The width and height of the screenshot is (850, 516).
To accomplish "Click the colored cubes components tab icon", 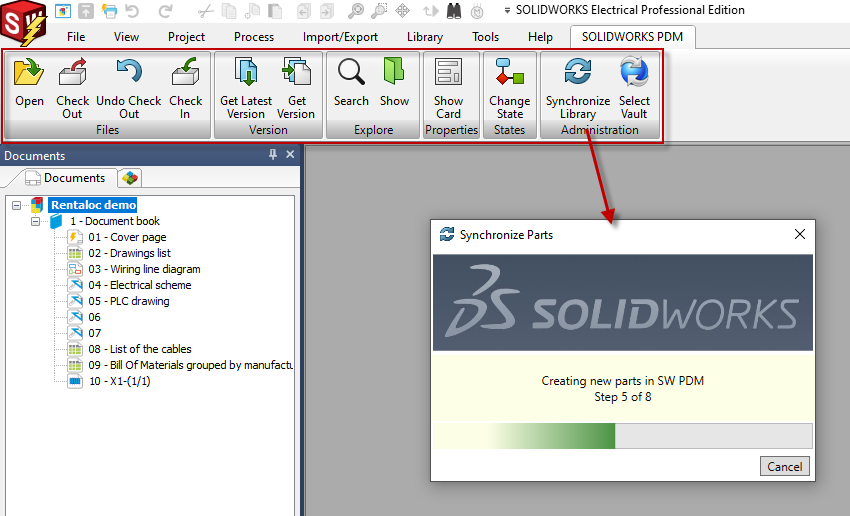I will point(130,178).
